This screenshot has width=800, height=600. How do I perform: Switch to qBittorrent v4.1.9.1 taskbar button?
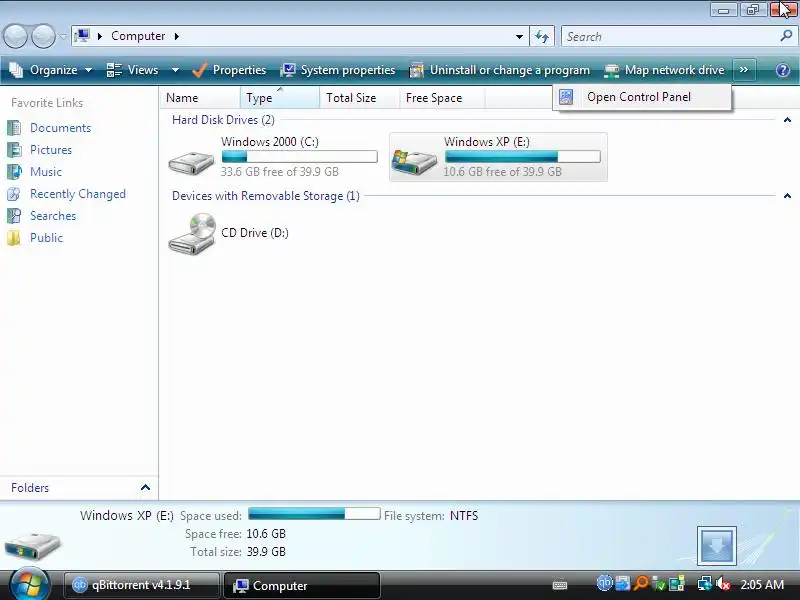pos(141,585)
